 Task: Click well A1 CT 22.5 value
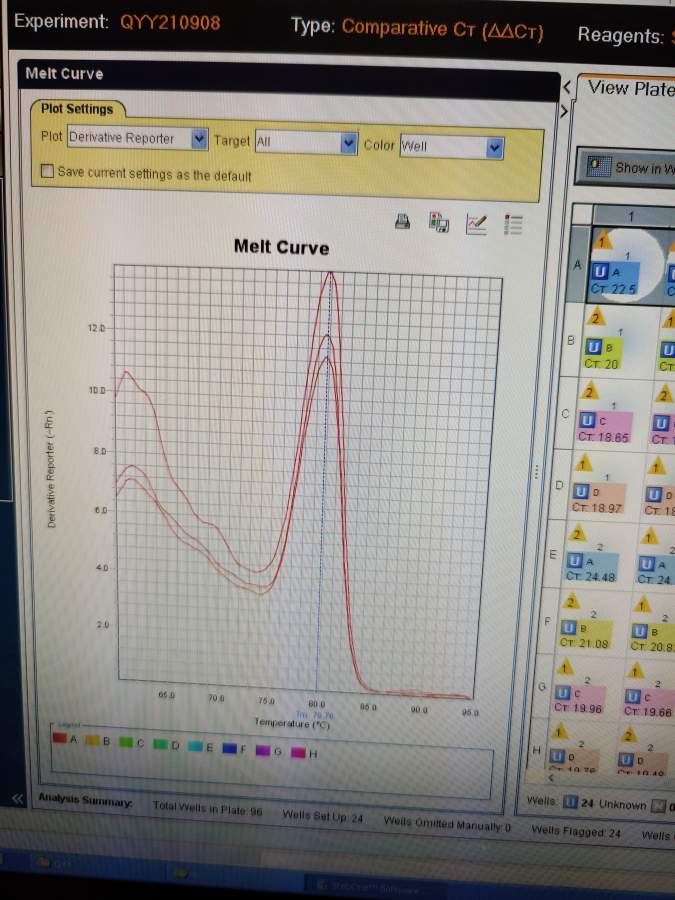pyautogui.click(x=613, y=288)
